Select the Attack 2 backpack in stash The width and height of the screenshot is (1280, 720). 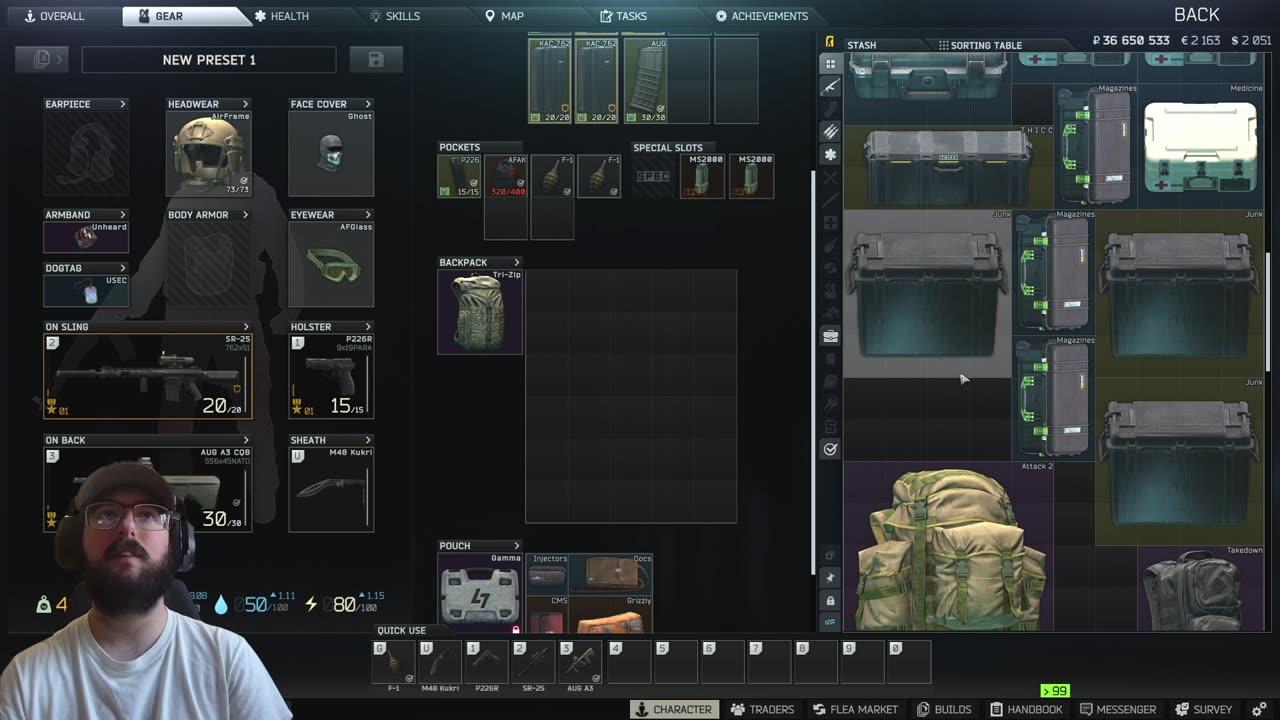tap(948, 546)
